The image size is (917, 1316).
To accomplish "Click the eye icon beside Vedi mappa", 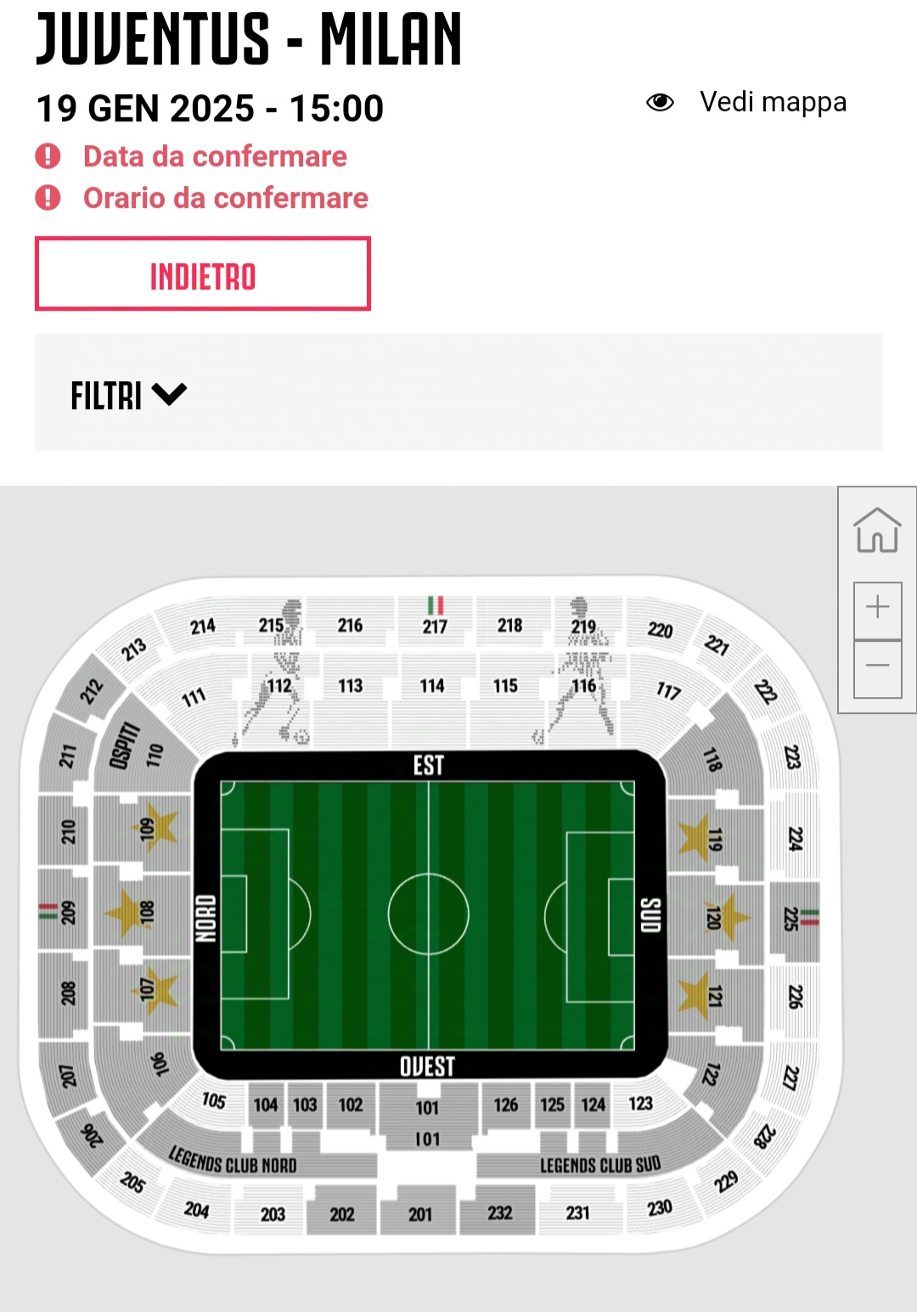I will pos(660,103).
